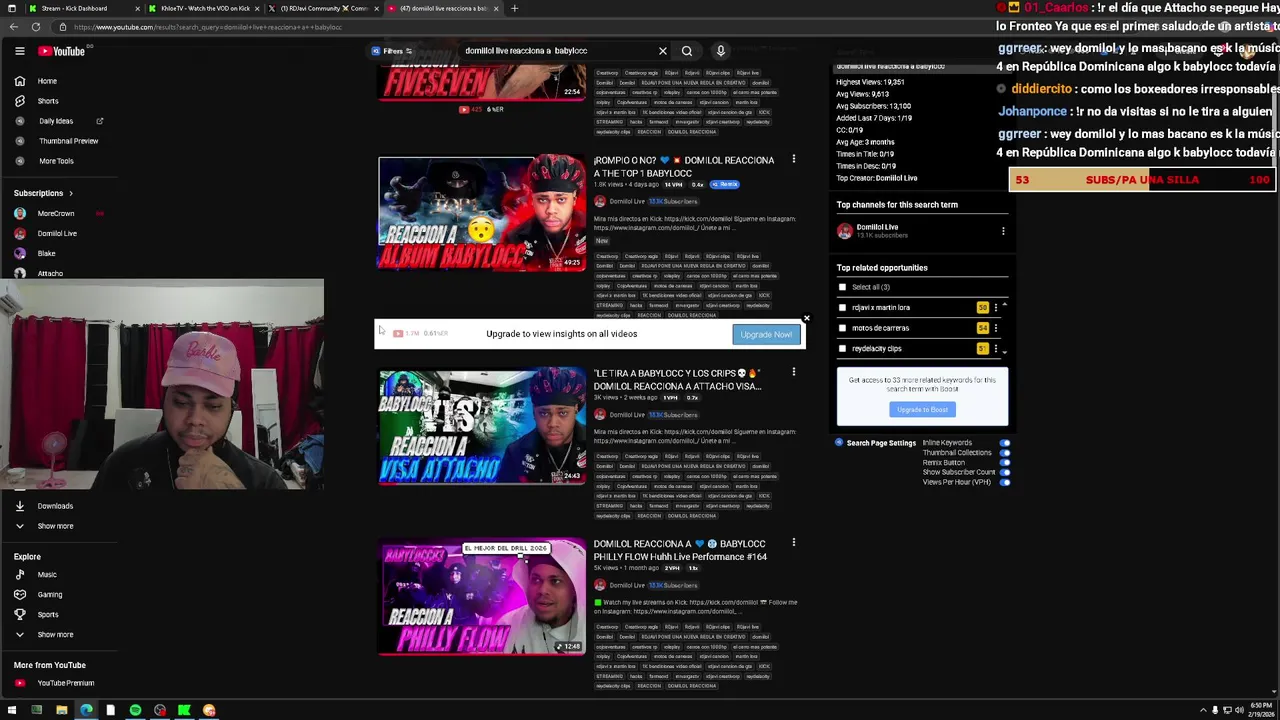This screenshot has width=1280, height=720.
Task: Open more options for Philly Flow video
Action: [x=794, y=543]
